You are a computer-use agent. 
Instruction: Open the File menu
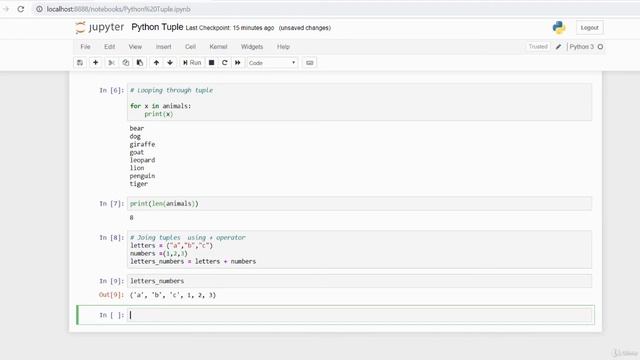(85, 47)
